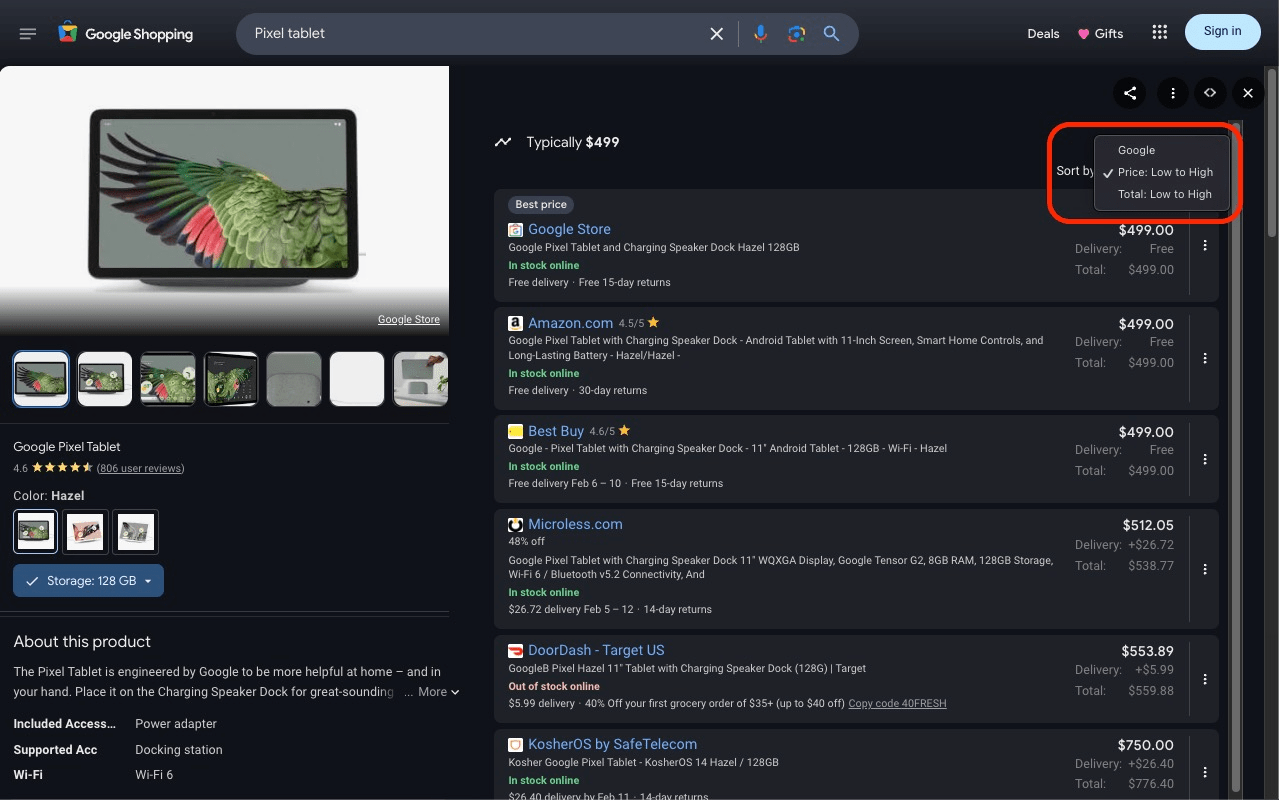Image resolution: width=1280 pixels, height=800 pixels.
Task: Open the Storage: 128 GB dropdown
Action: 88,581
